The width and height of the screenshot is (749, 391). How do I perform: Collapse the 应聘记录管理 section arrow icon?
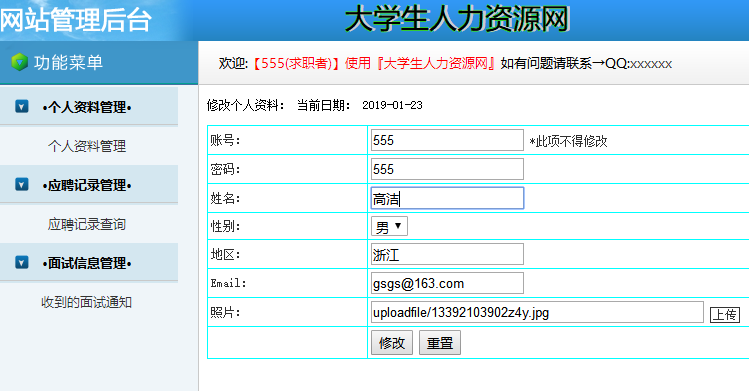pos(22,184)
